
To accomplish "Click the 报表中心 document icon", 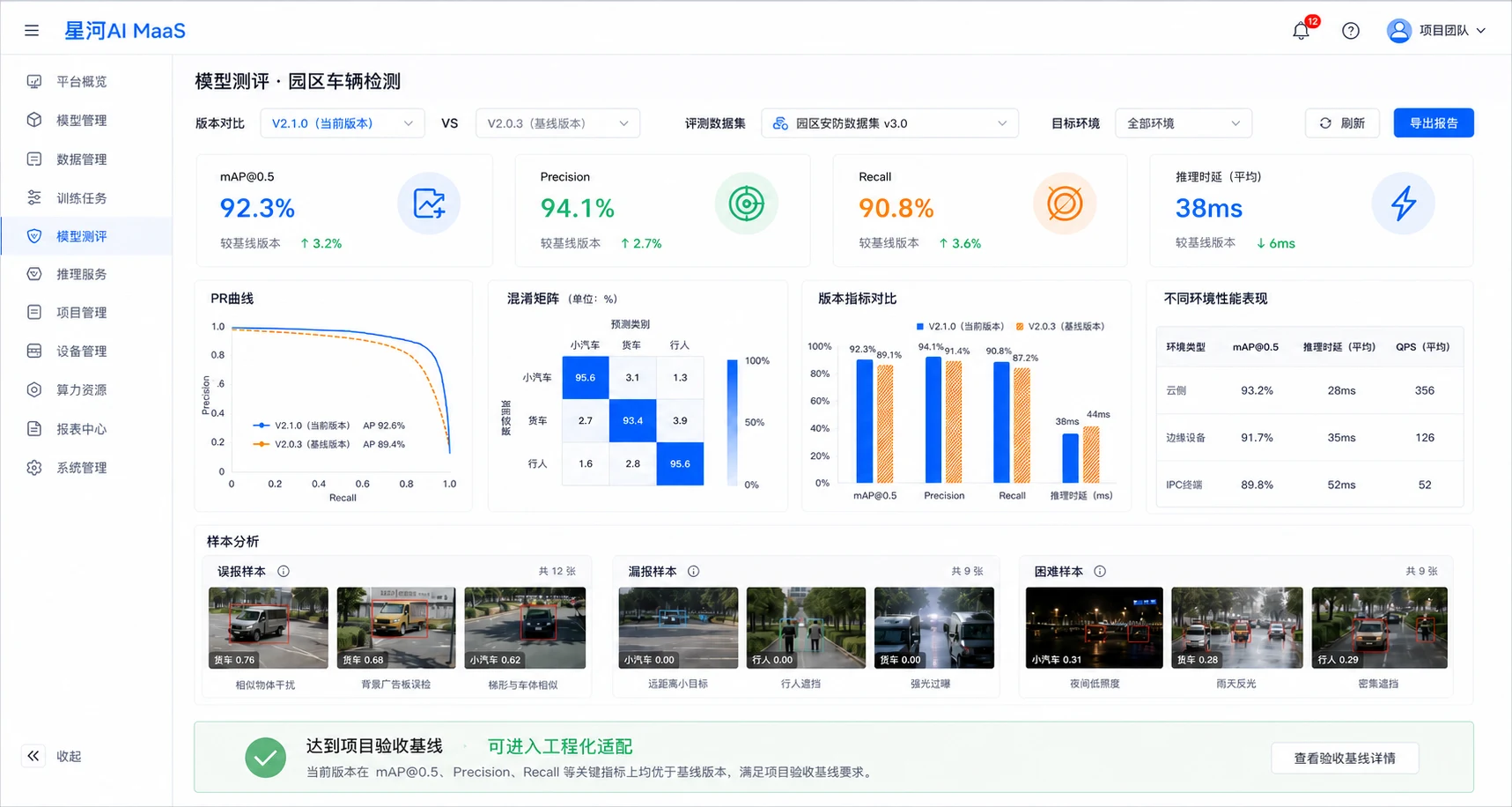I will coord(34,429).
